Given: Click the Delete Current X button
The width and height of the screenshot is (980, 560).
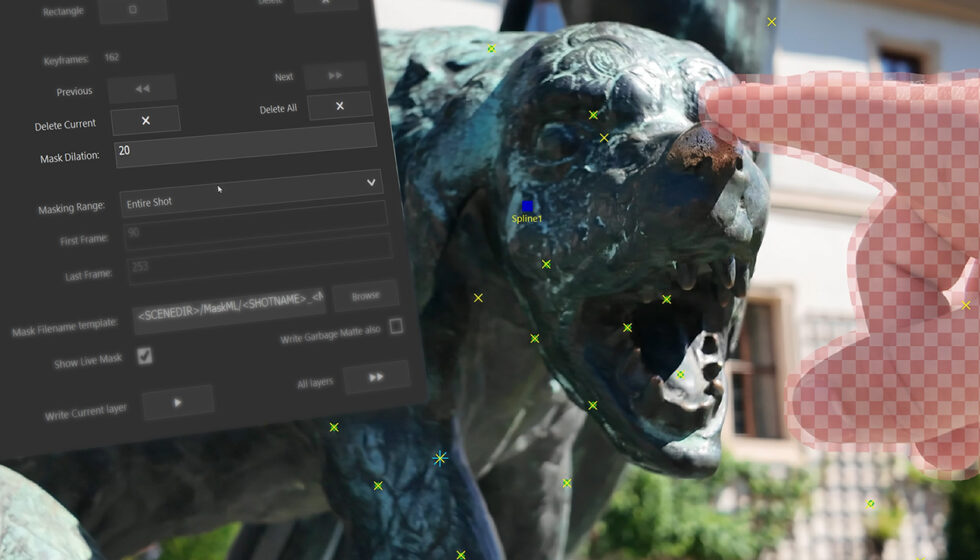Looking at the screenshot, I should (146, 121).
